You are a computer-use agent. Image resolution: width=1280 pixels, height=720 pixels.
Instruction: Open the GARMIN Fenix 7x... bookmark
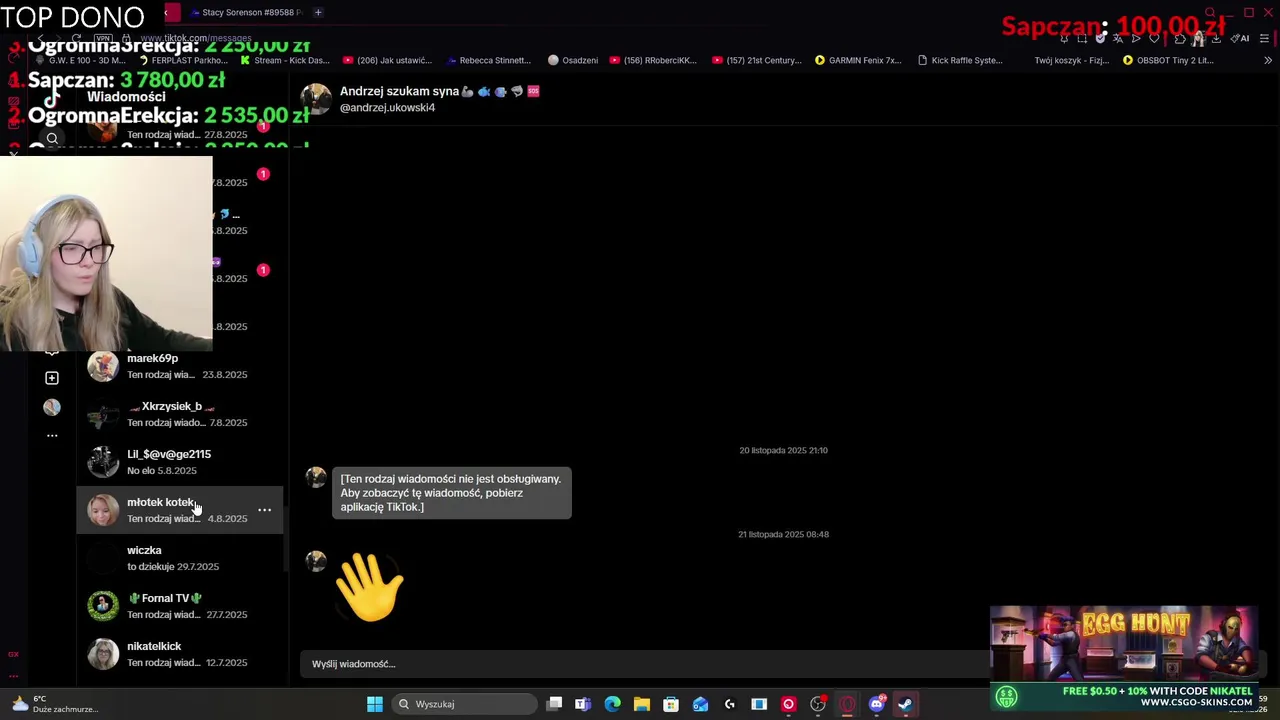tap(858, 60)
